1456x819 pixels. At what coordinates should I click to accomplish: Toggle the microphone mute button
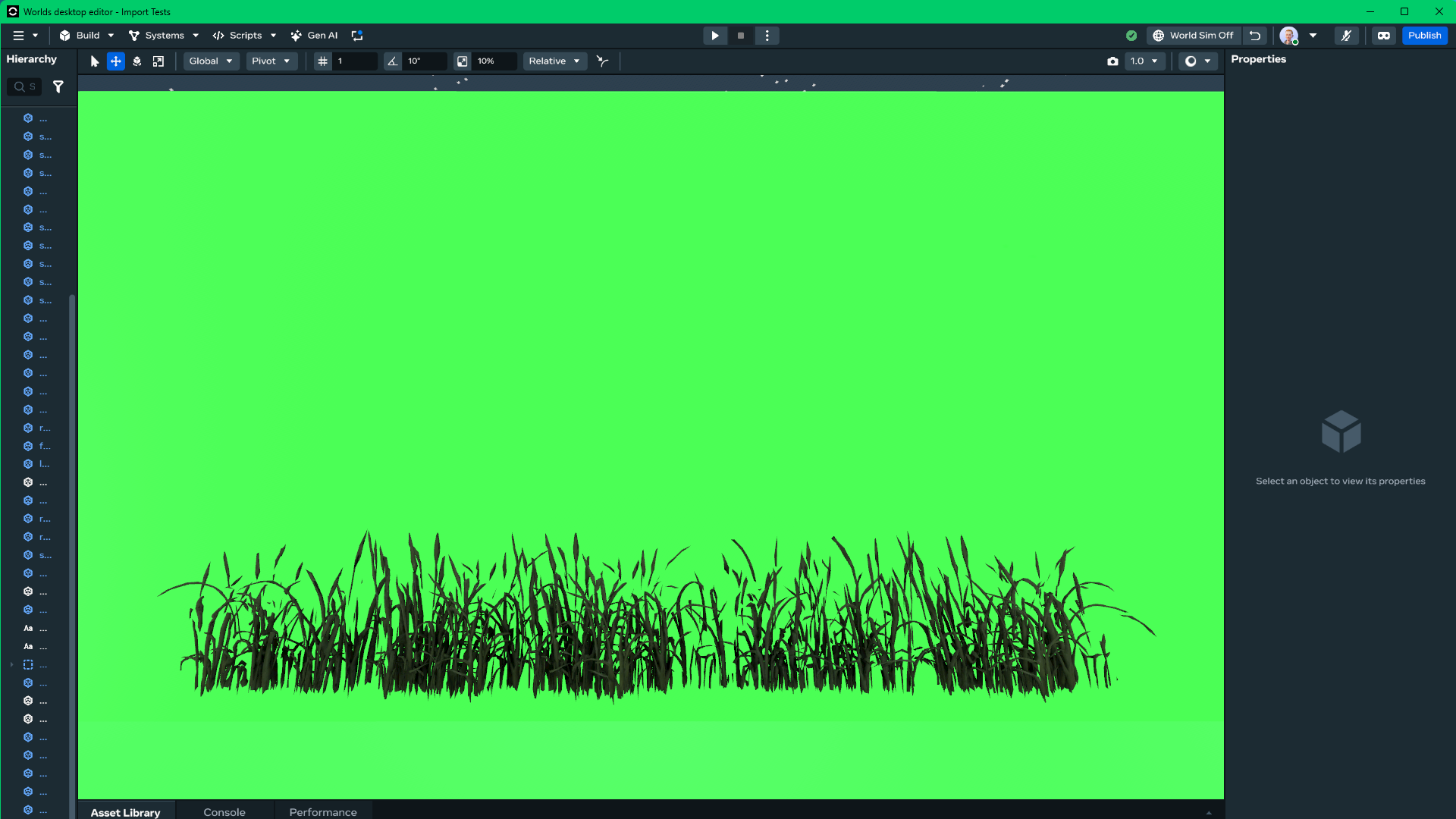pyautogui.click(x=1346, y=36)
